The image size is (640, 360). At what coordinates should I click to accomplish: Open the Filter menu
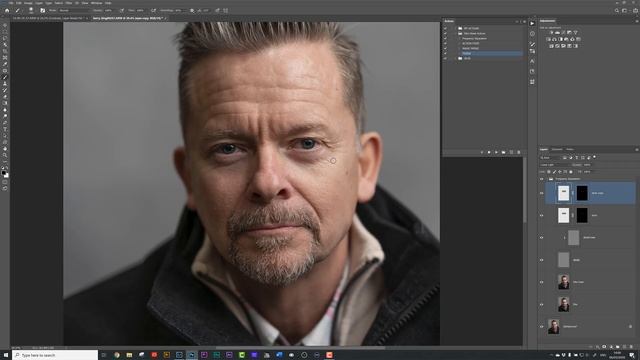(x=69, y=3)
